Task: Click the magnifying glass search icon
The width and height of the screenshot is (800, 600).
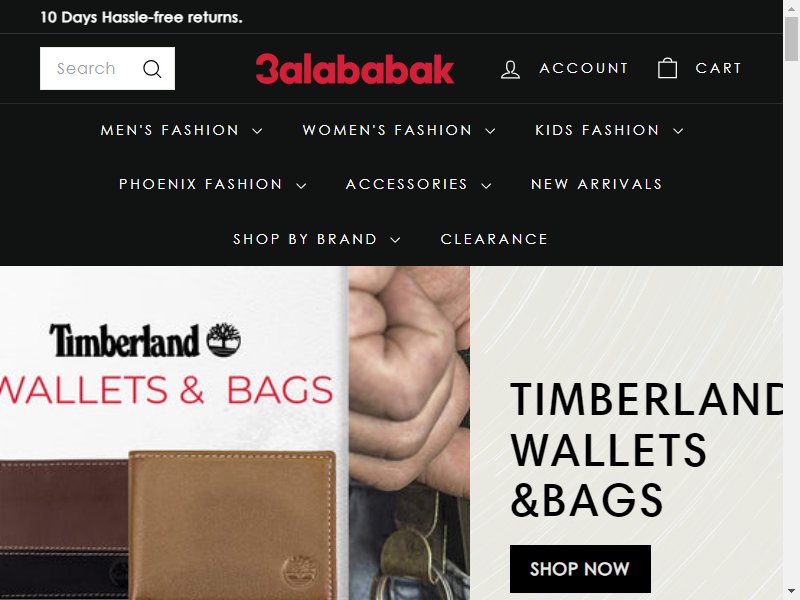Action: [x=152, y=68]
